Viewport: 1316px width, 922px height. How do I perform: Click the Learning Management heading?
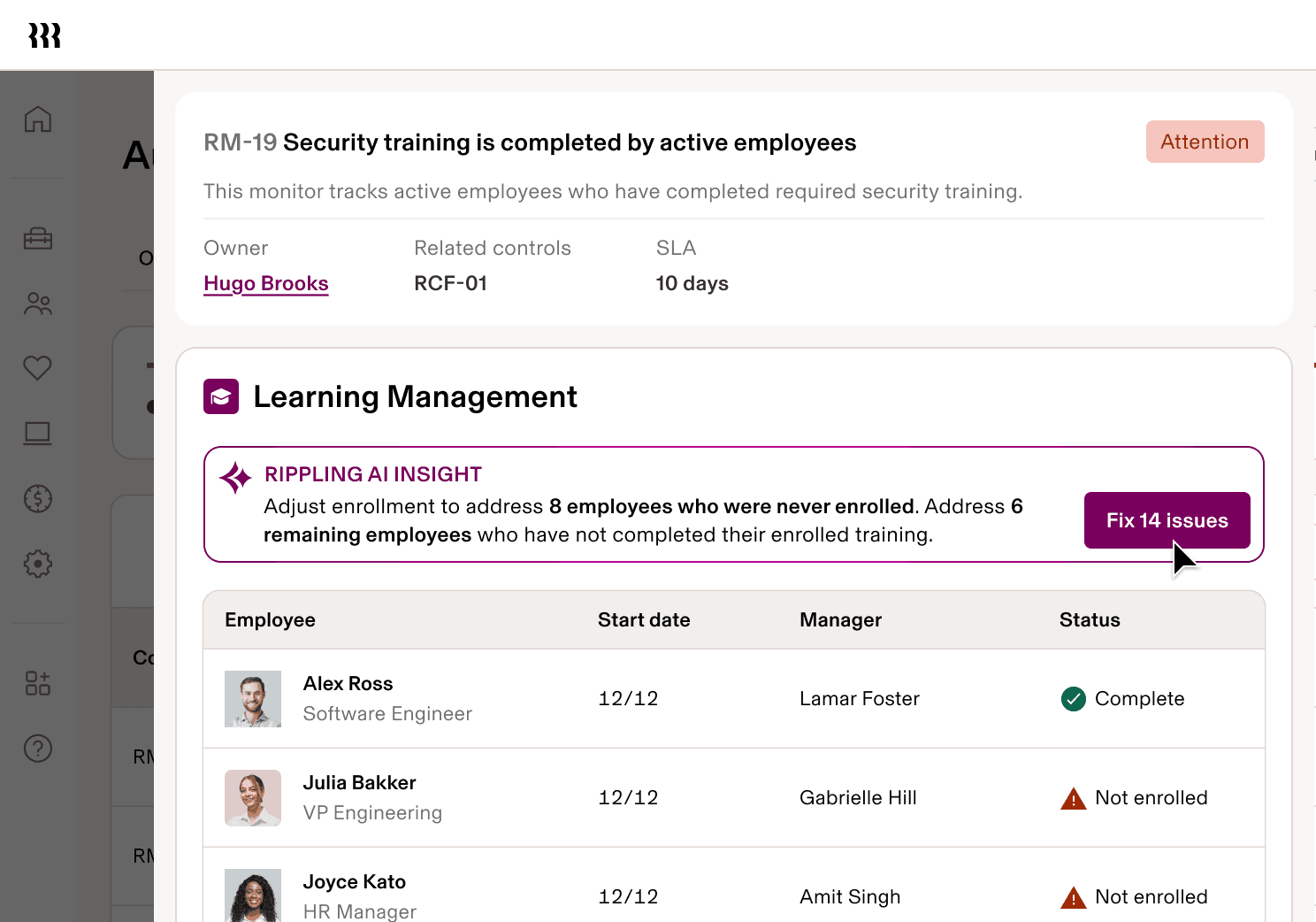(415, 396)
